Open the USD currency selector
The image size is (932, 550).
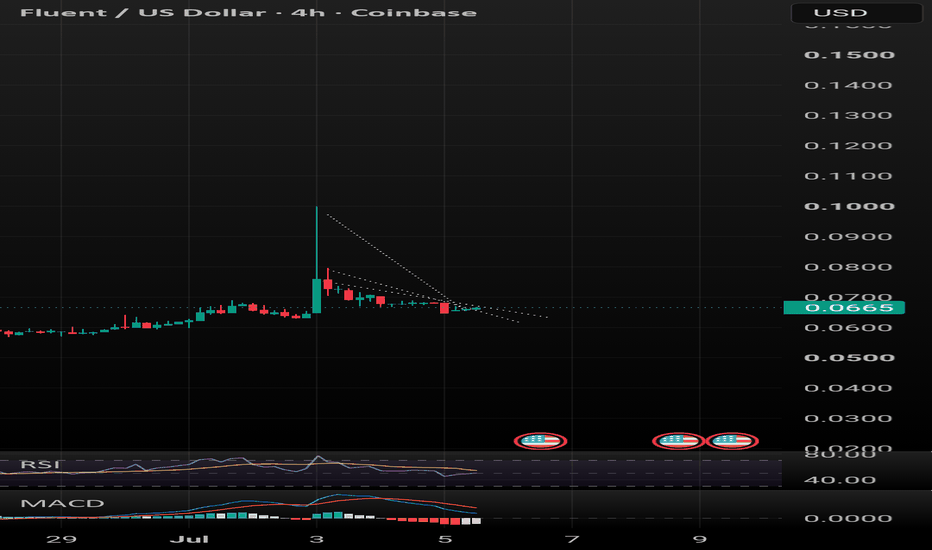(857, 12)
